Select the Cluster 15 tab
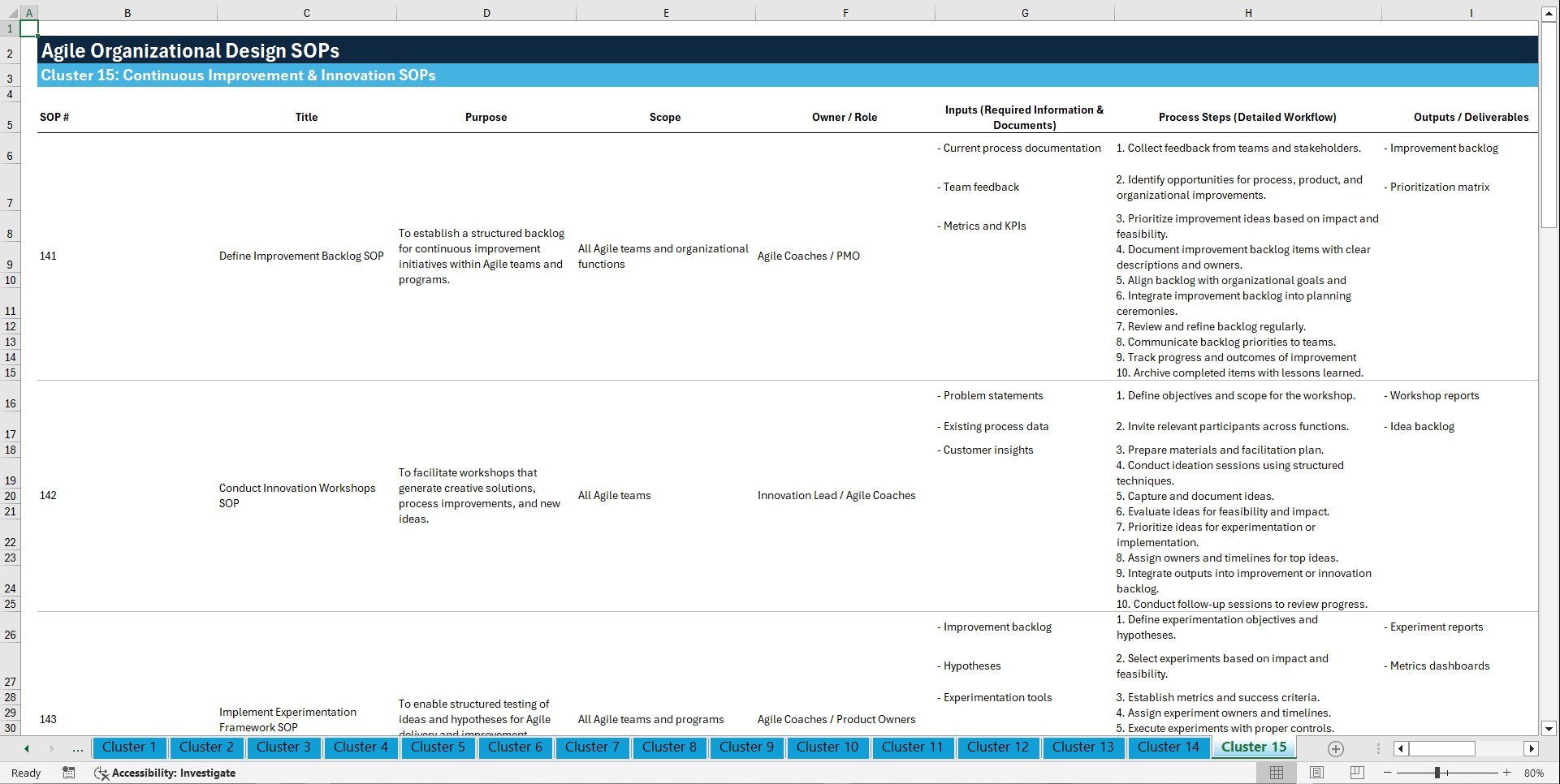Screen dimensions: 1560x784 (x=1253, y=747)
